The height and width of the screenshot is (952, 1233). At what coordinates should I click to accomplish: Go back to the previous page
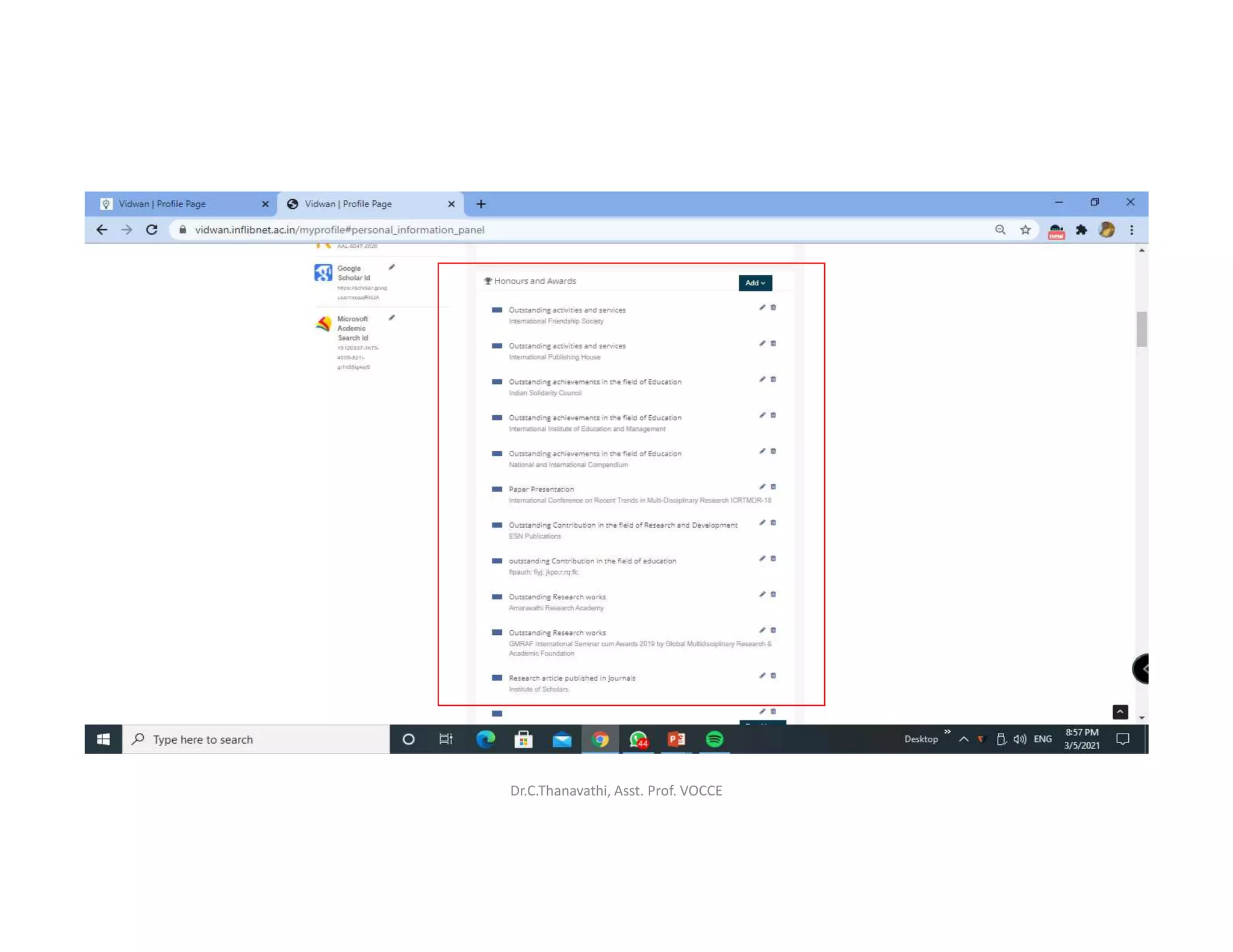click(x=102, y=230)
